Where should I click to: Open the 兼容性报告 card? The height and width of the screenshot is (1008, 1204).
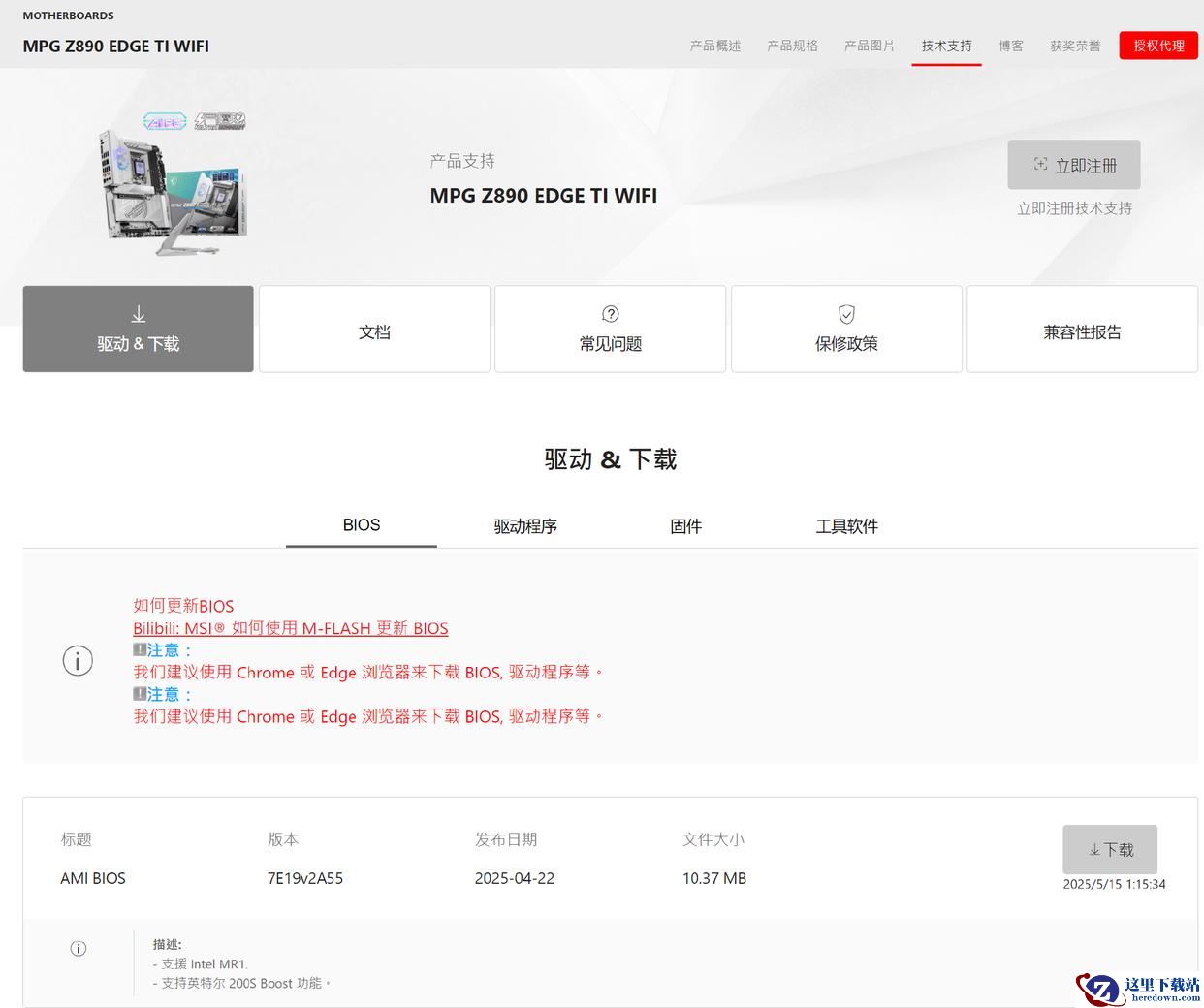pyautogui.click(x=1082, y=329)
